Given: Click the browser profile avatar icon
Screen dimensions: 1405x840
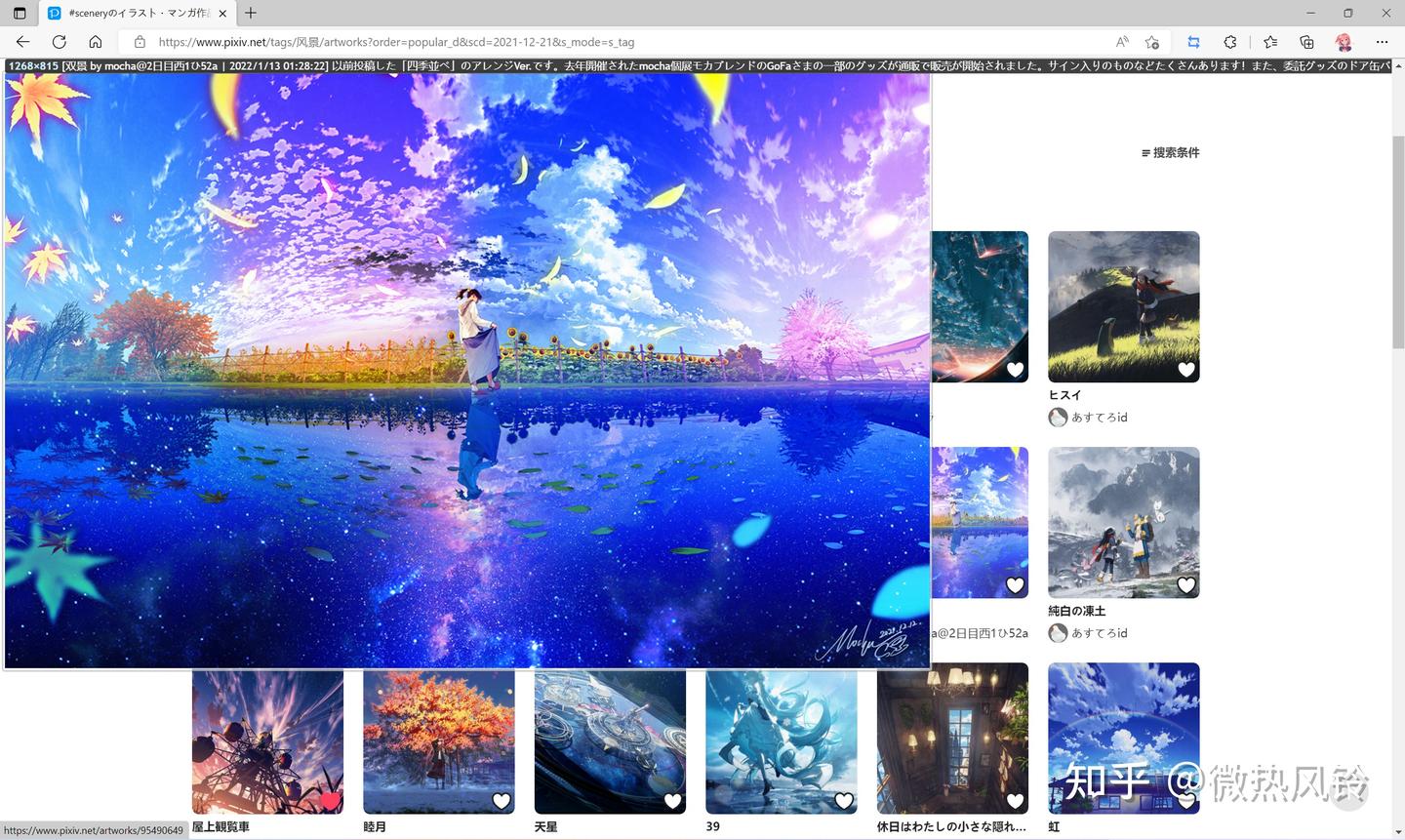Looking at the screenshot, I should coord(1345,42).
